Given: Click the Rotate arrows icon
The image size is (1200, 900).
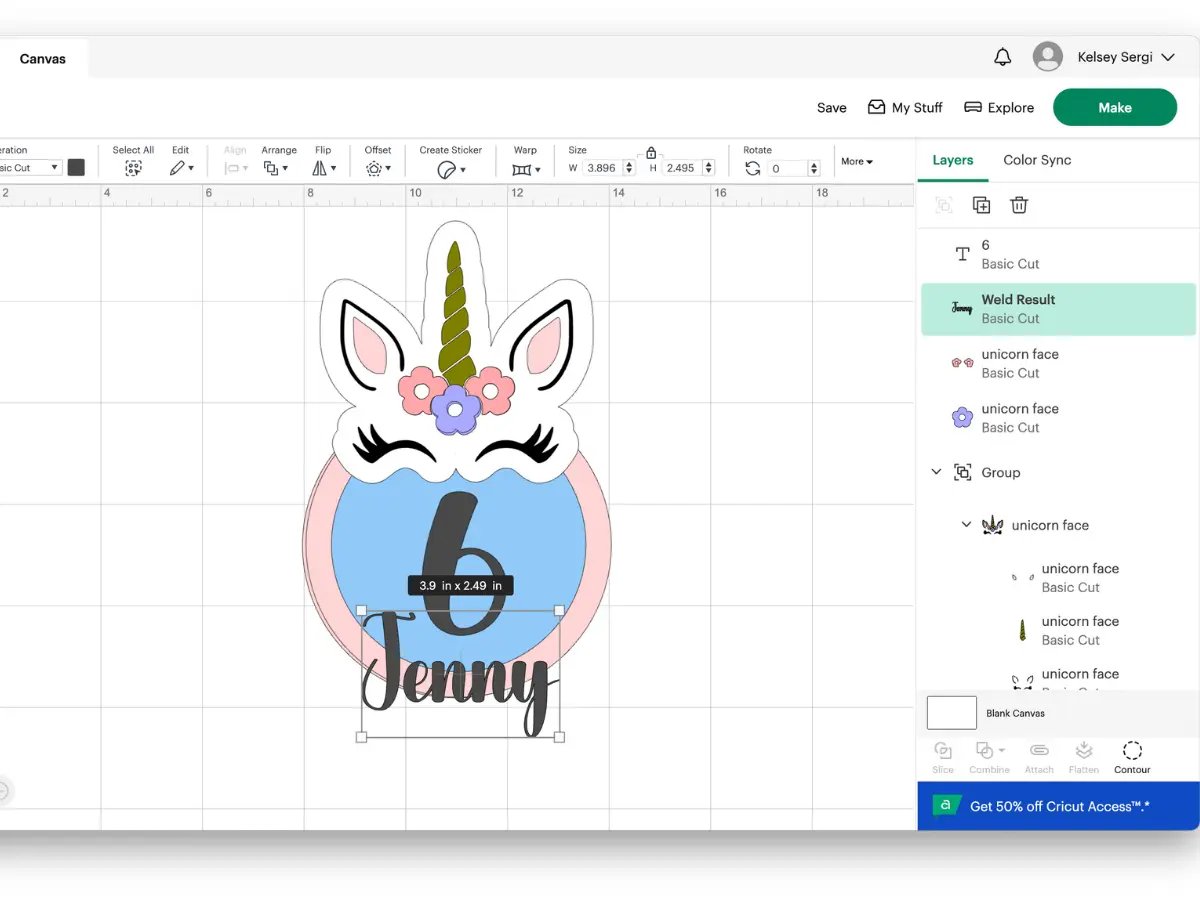Looking at the screenshot, I should click(753, 168).
